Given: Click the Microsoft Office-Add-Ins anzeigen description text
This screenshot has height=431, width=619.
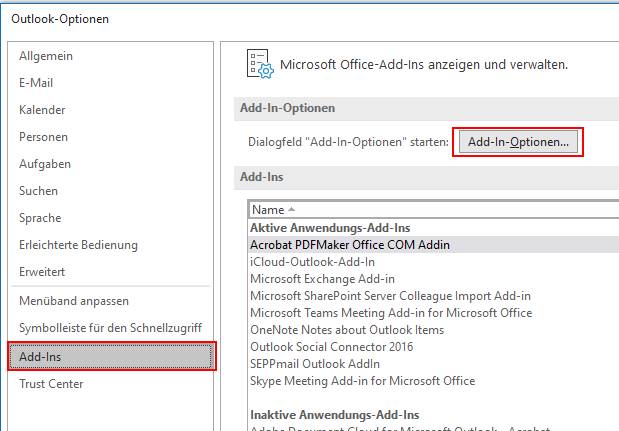Looking at the screenshot, I should (424, 64).
